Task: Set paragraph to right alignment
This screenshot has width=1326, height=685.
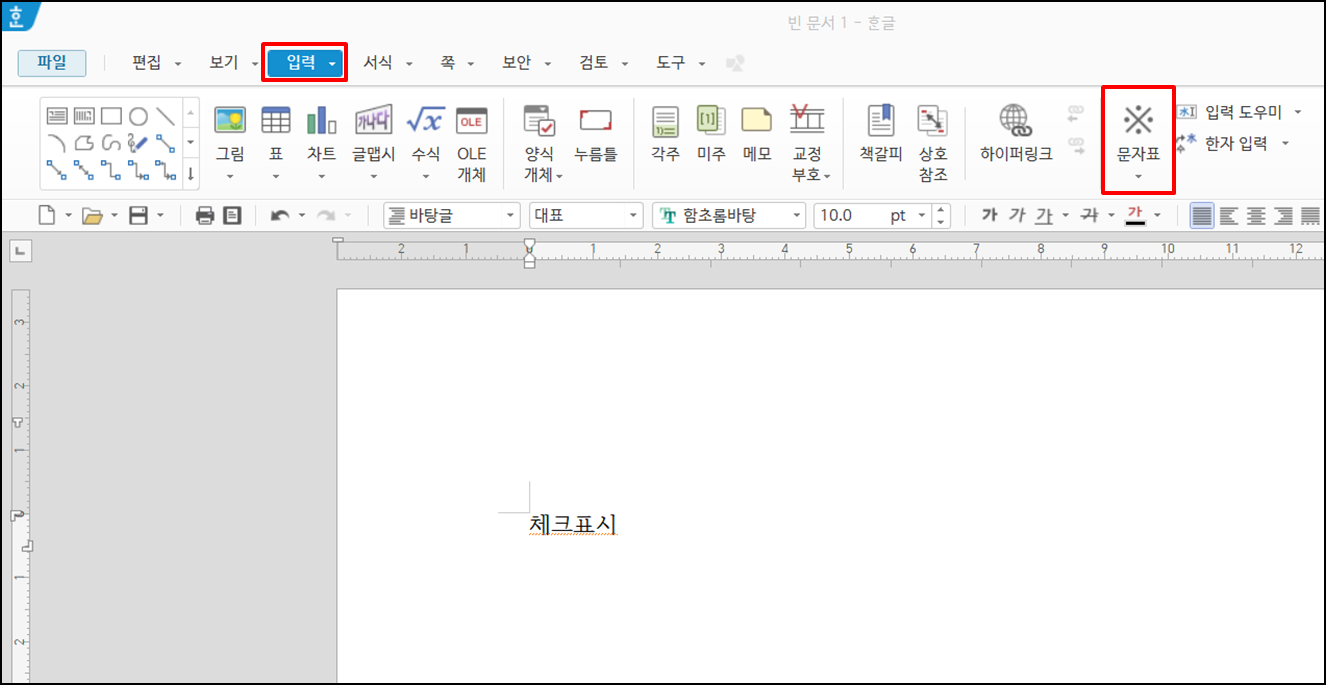Action: tap(1283, 215)
